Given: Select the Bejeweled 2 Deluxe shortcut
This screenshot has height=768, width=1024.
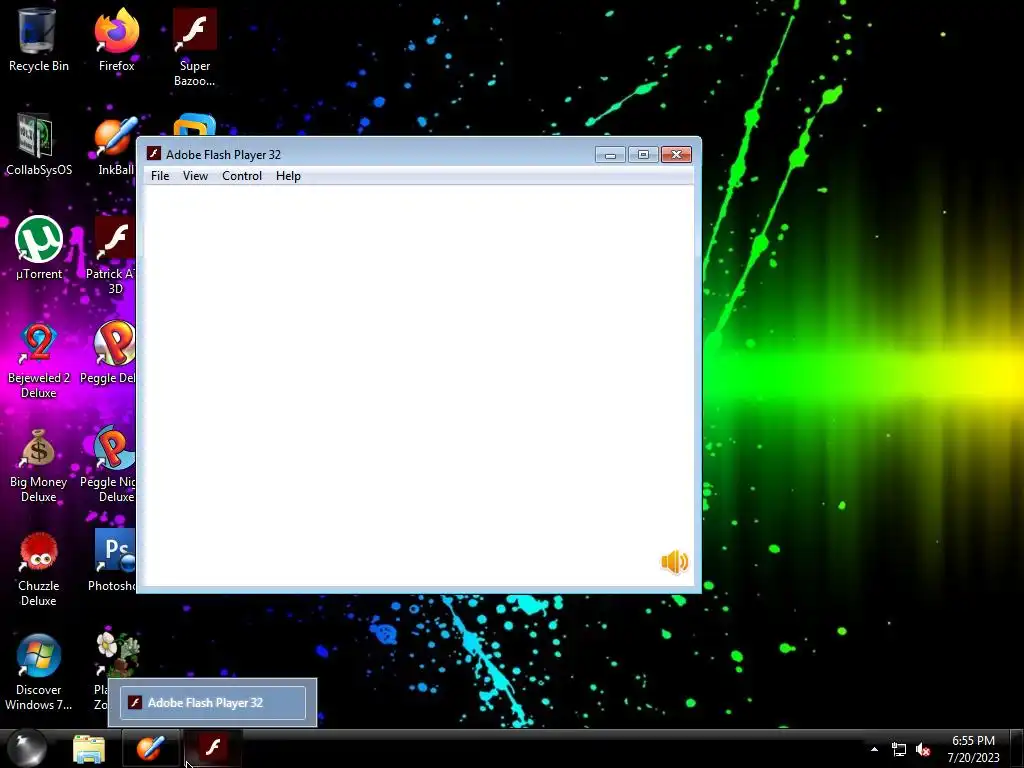Looking at the screenshot, I should tap(39, 360).
